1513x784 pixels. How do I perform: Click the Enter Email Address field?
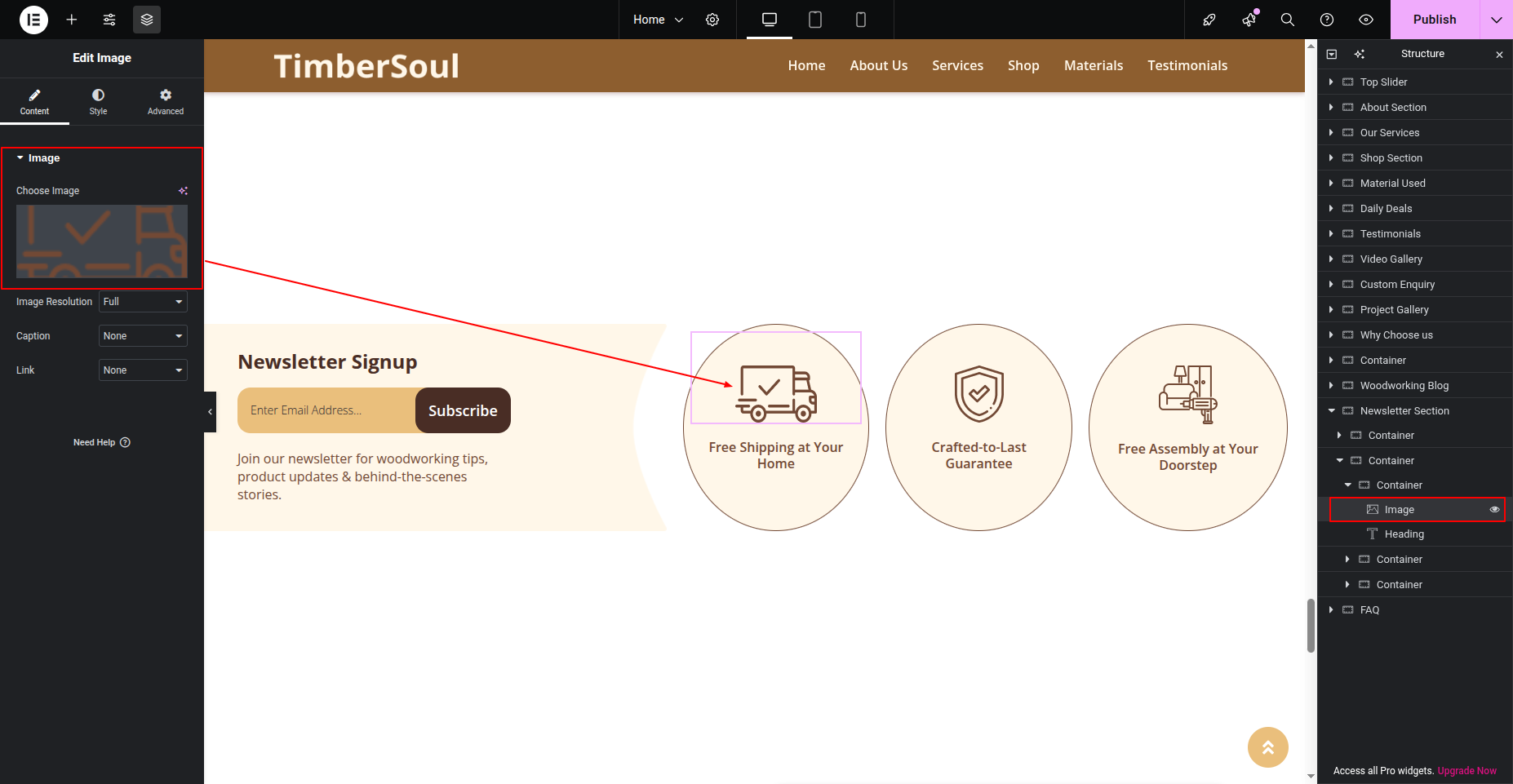[326, 410]
